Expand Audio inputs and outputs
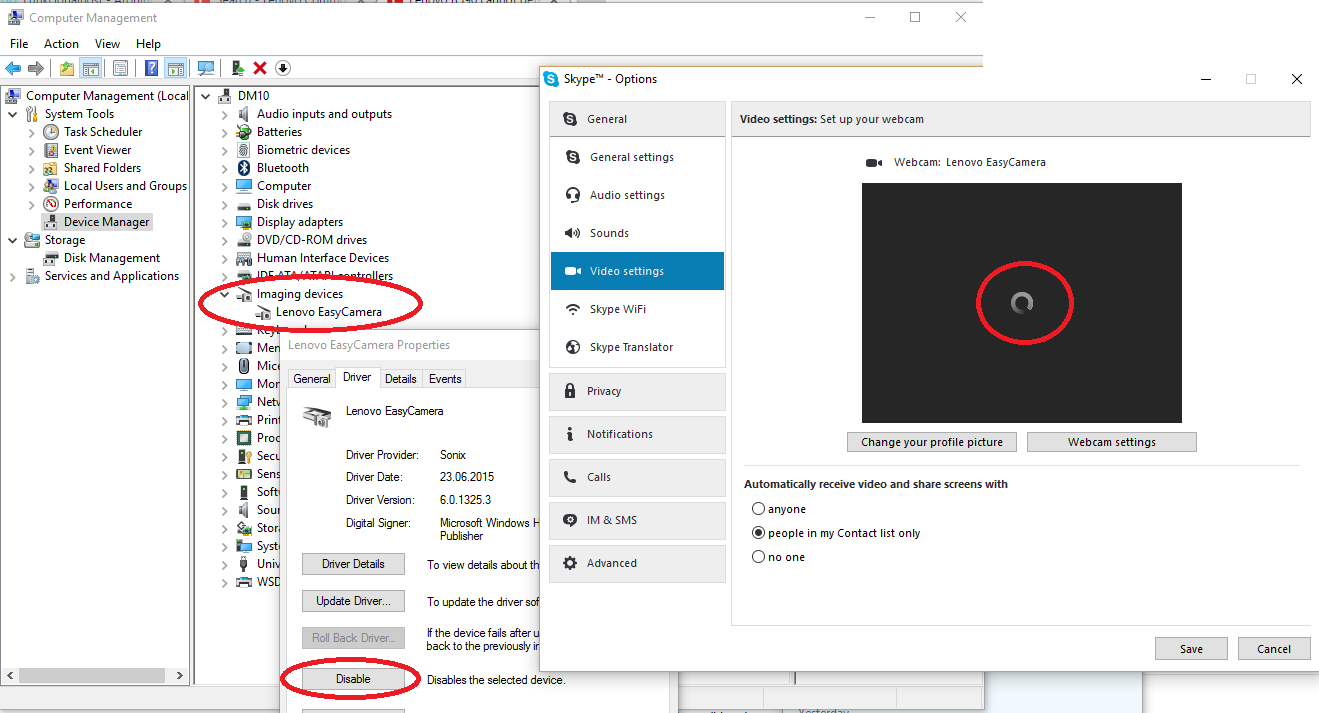Image resolution: width=1319 pixels, height=713 pixels. coord(225,114)
